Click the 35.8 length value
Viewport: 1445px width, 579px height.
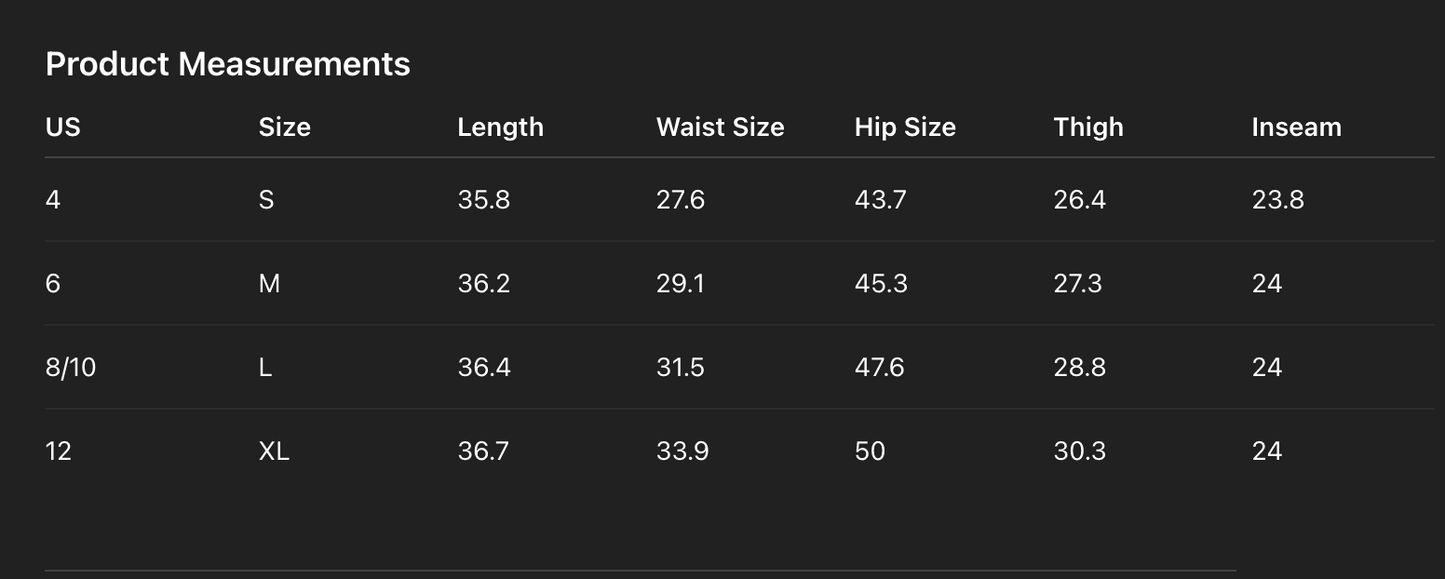tap(484, 200)
